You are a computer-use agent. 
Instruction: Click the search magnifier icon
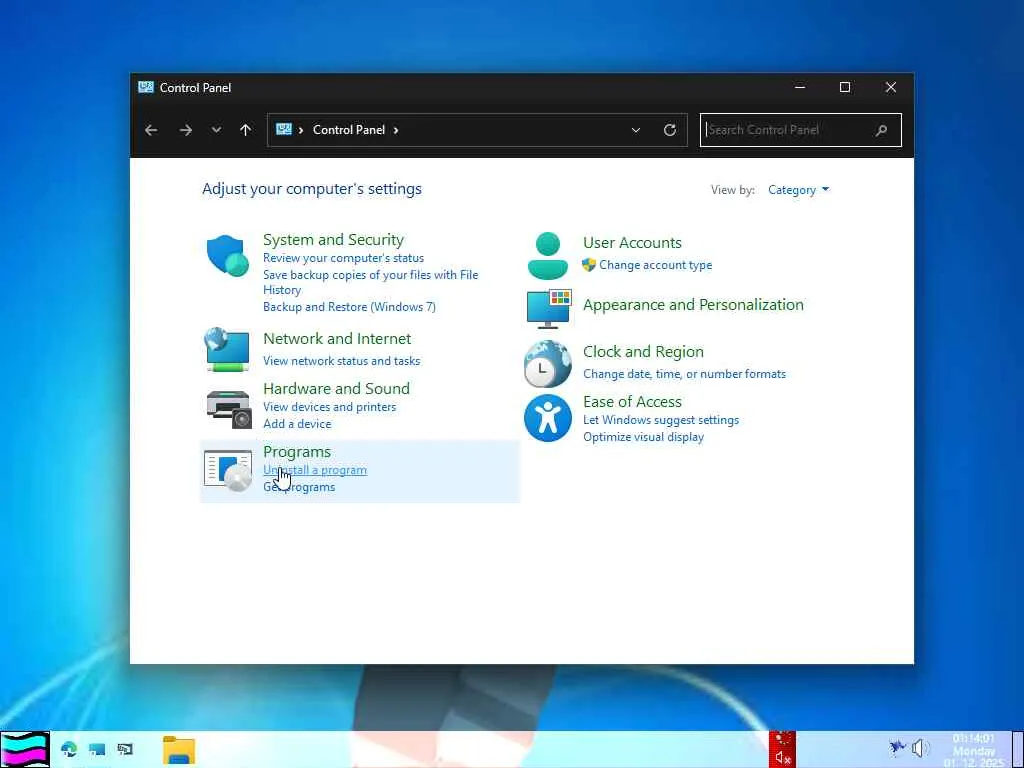[x=881, y=130]
